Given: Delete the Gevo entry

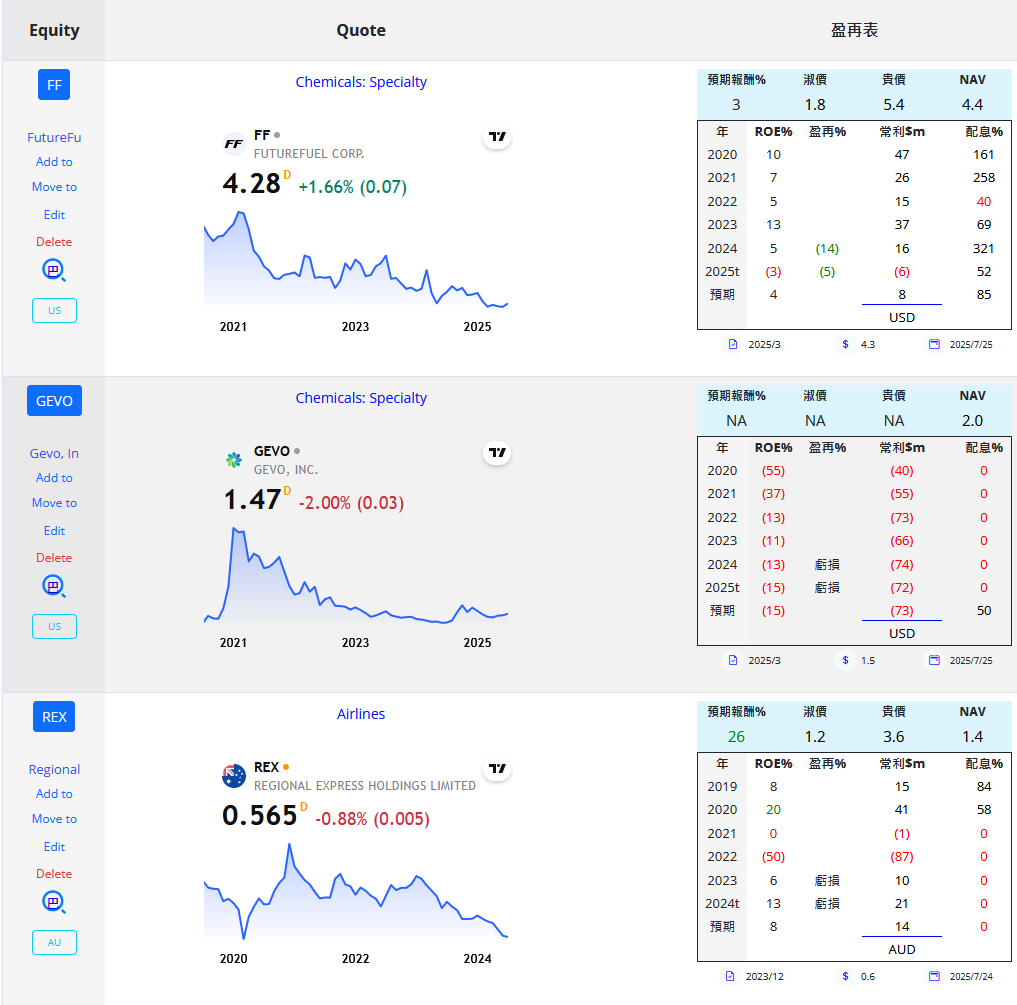Looking at the screenshot, I should (54, 557).
